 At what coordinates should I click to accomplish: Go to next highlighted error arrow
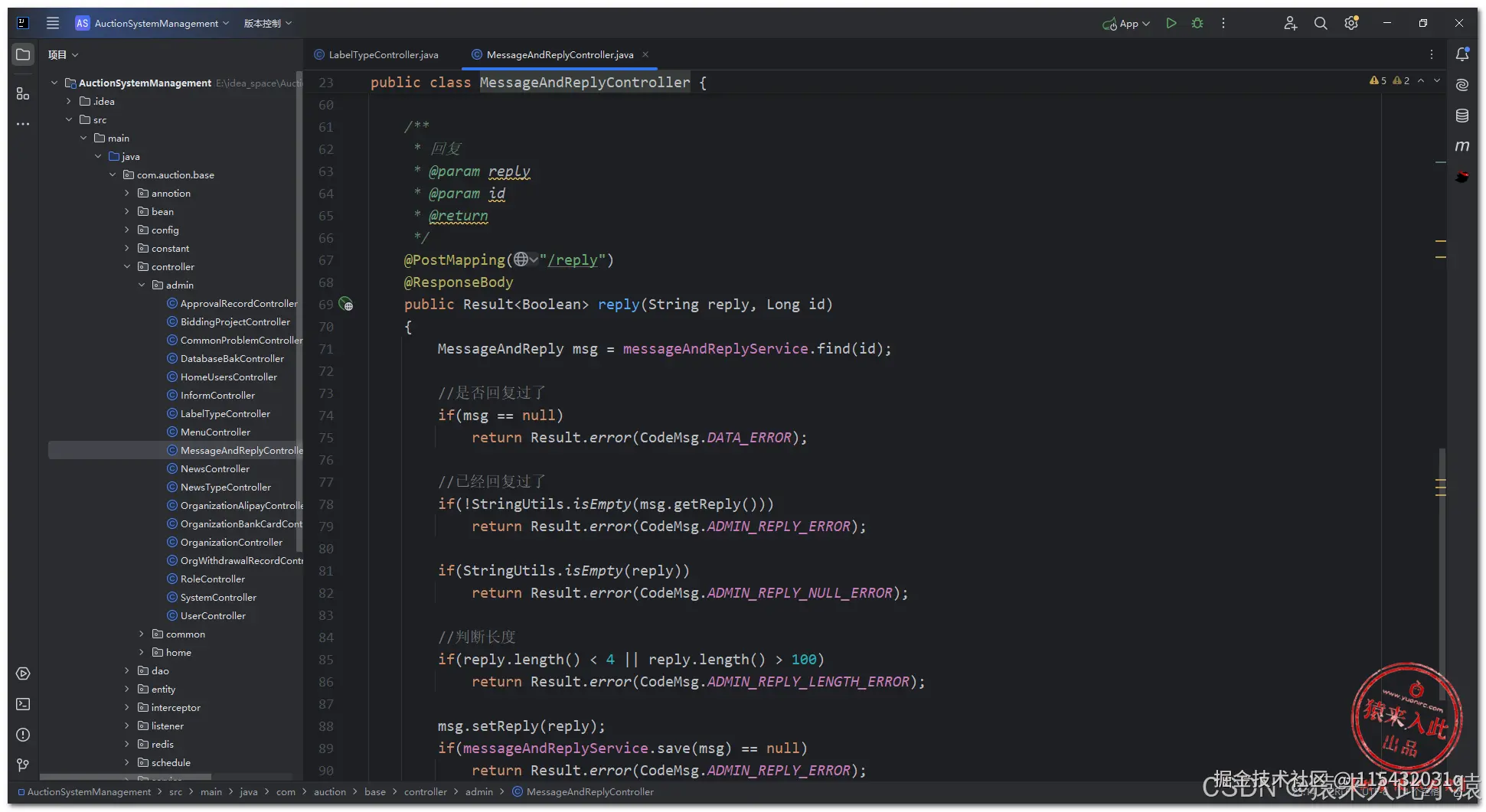1437,80
